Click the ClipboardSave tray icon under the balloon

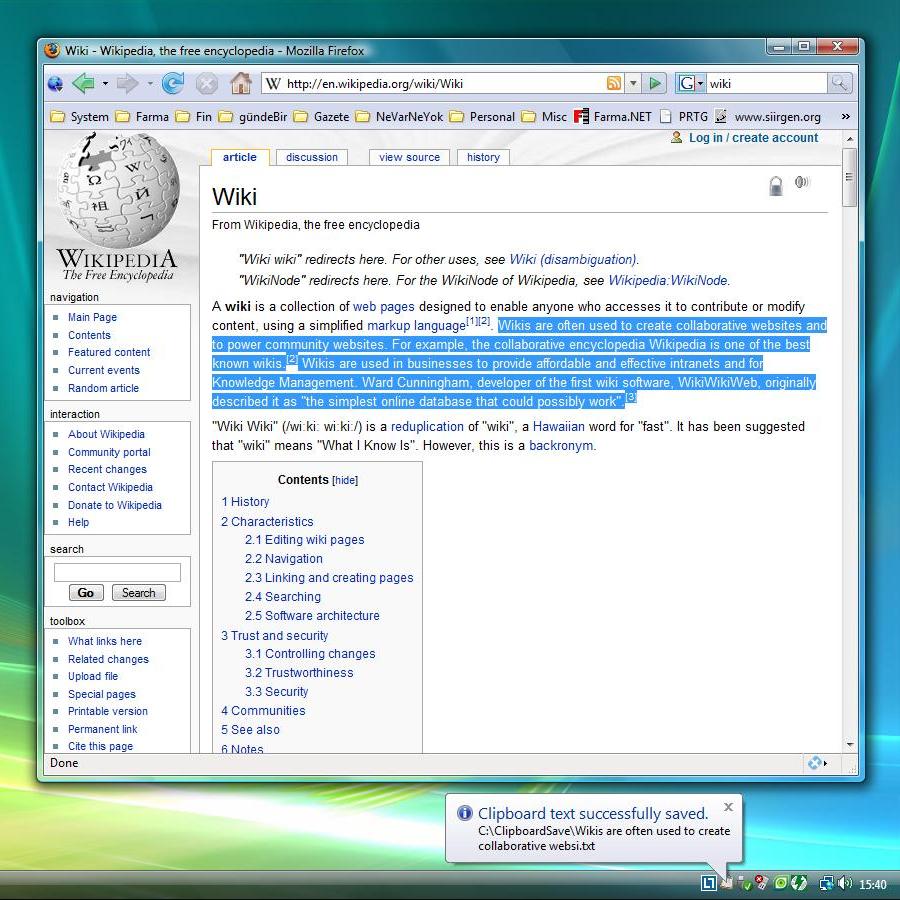point(727,883)
